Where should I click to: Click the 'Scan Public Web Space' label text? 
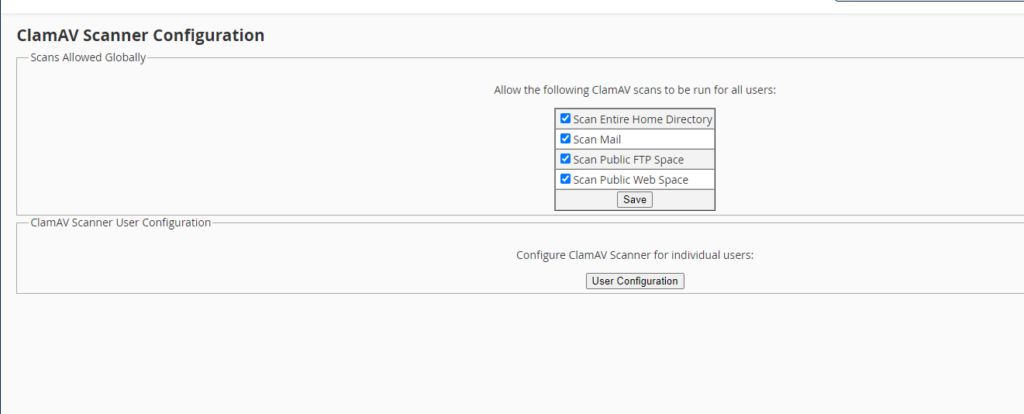[630, 180]
